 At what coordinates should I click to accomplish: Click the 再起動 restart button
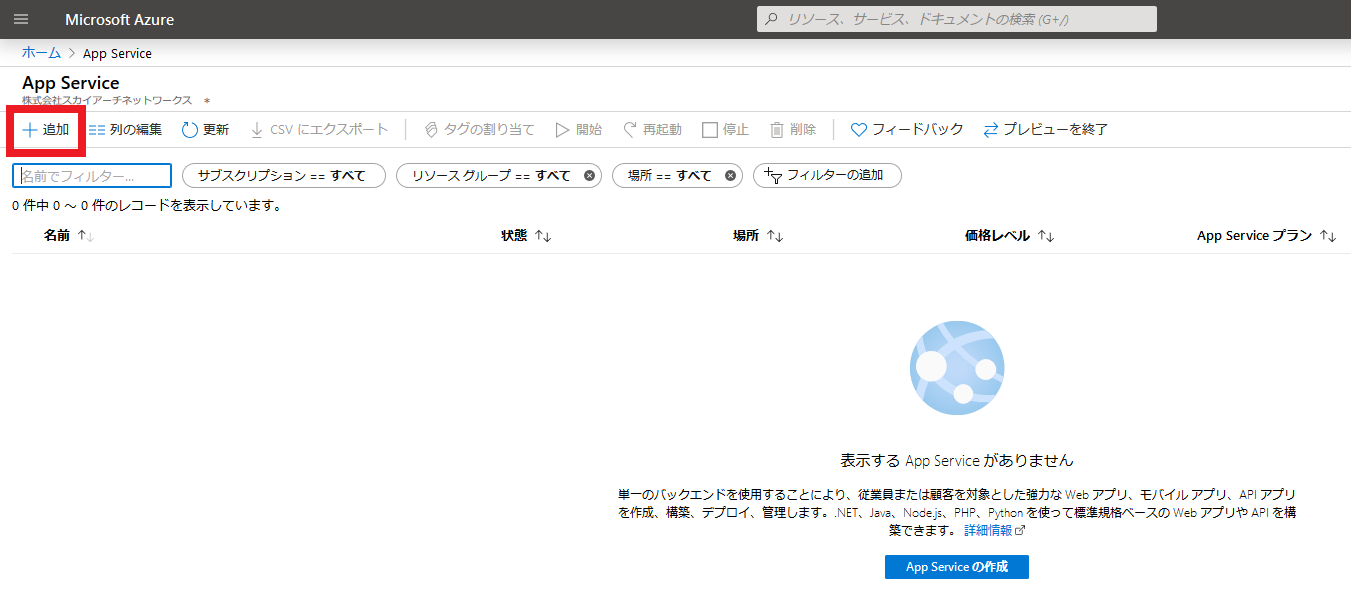[x=652, y=129]
